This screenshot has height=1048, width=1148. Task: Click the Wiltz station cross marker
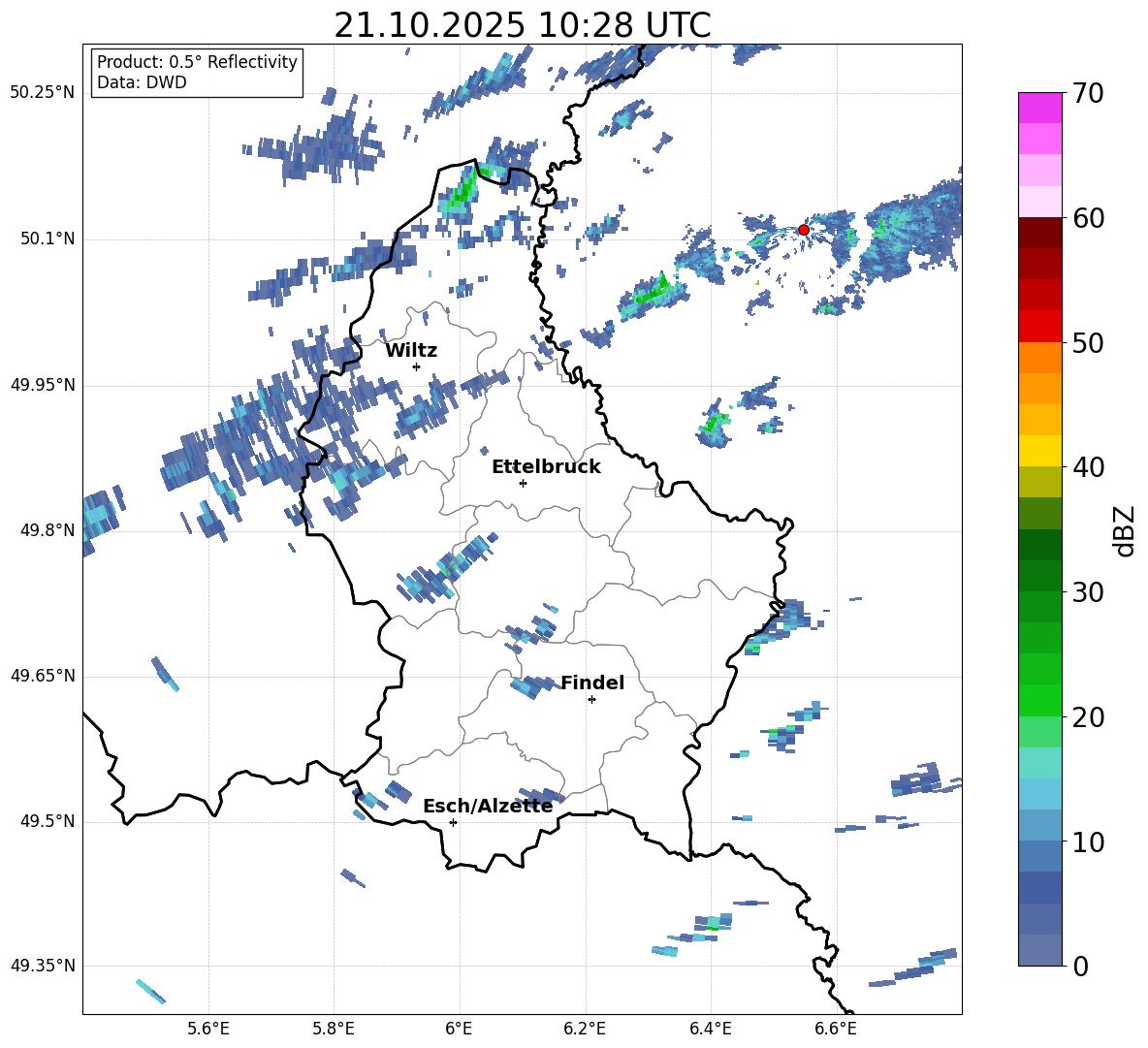(417, 366)
